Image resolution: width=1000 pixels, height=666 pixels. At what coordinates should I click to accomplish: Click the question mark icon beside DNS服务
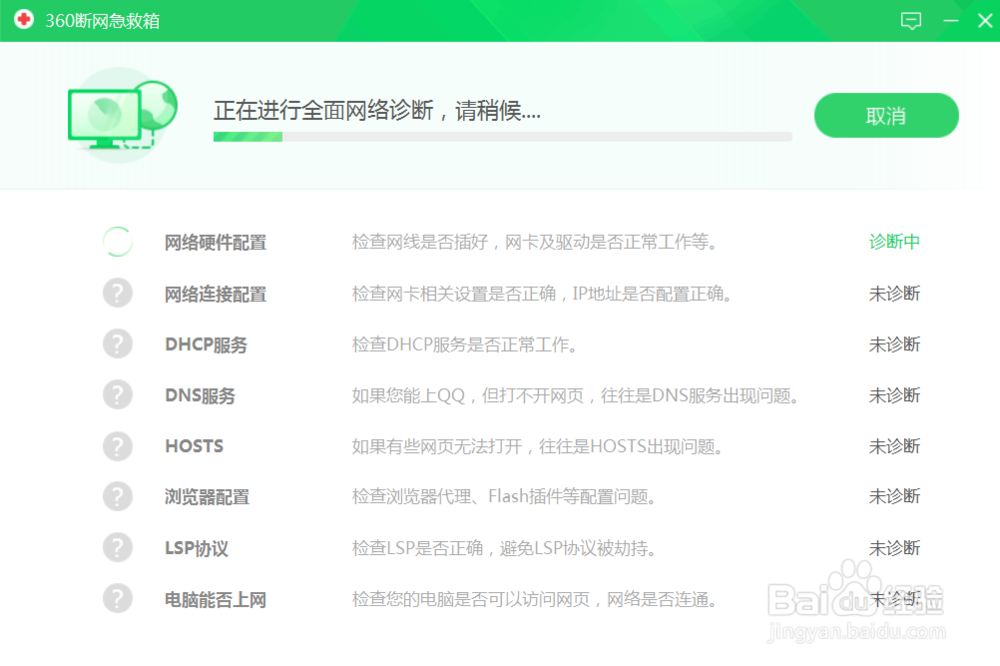coord(117,395)
